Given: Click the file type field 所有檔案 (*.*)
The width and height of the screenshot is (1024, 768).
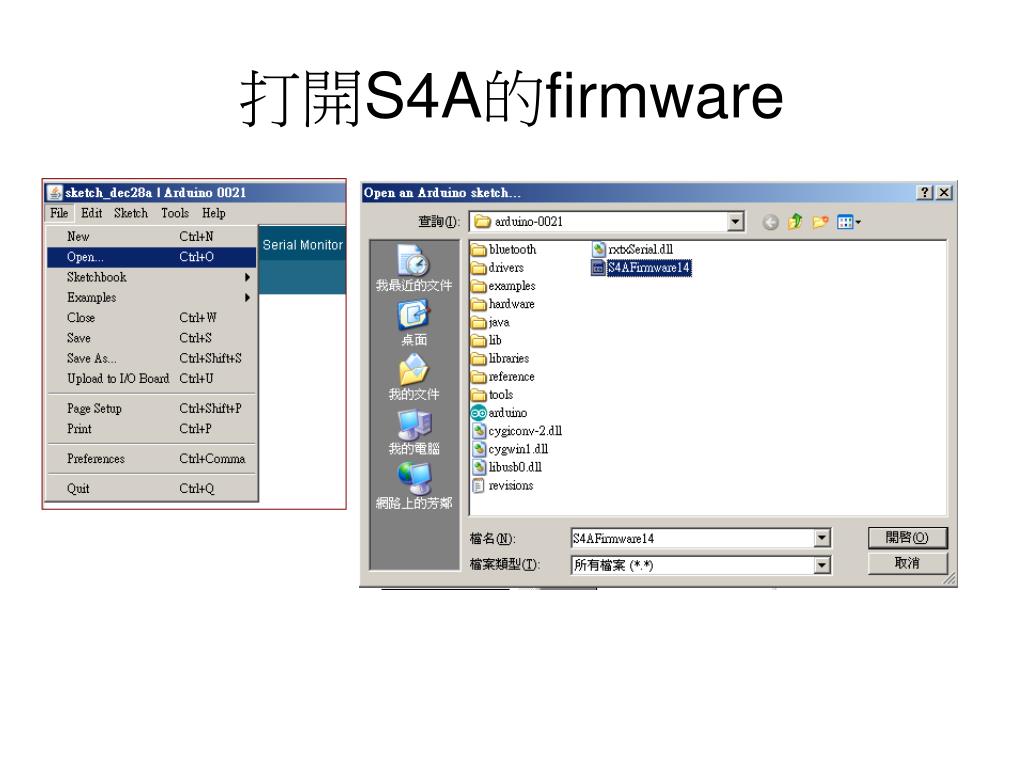Looking at the screenshot, I should pos(692,565).
